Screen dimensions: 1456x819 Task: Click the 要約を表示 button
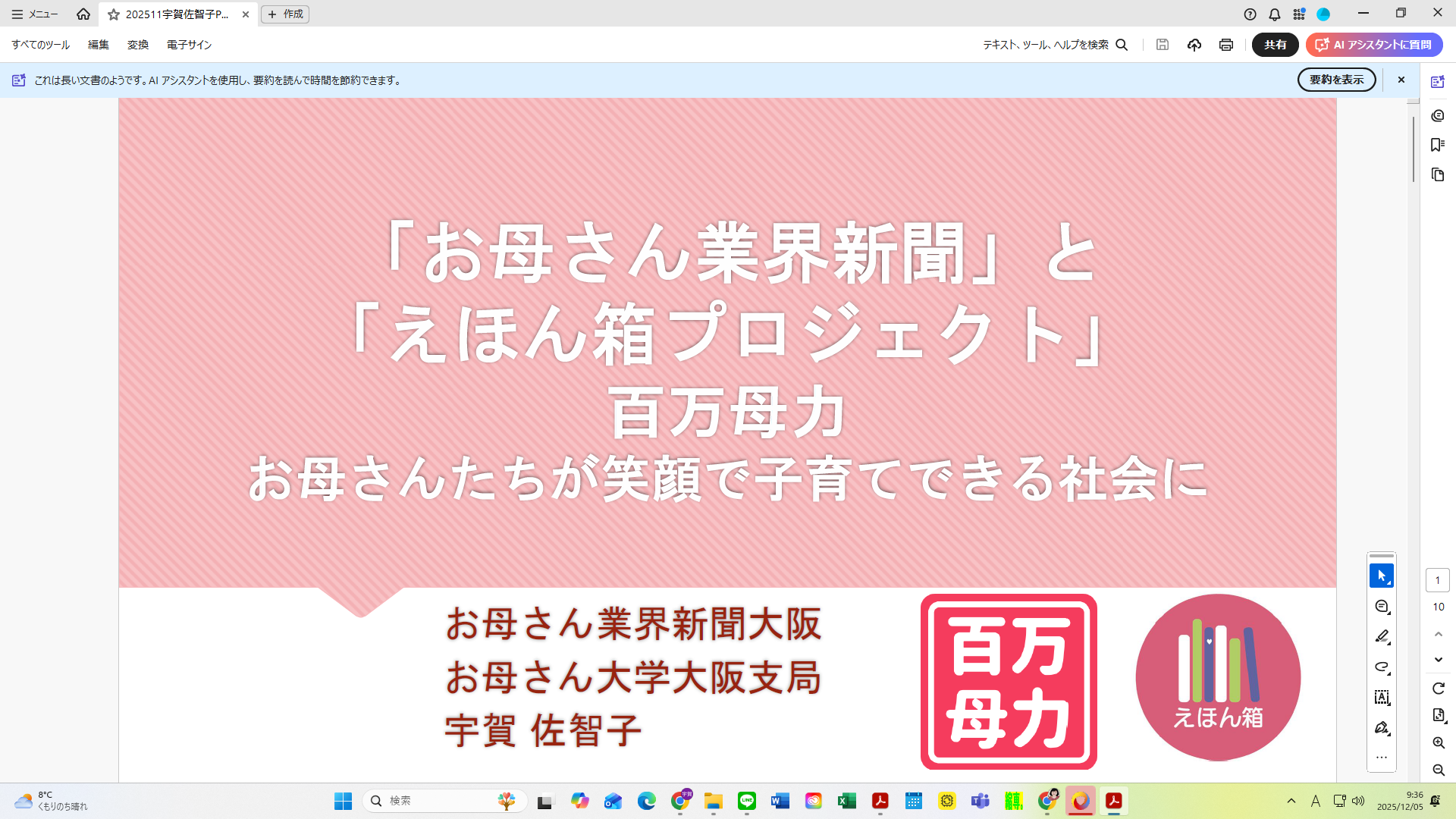click(x=1336, y=80)
